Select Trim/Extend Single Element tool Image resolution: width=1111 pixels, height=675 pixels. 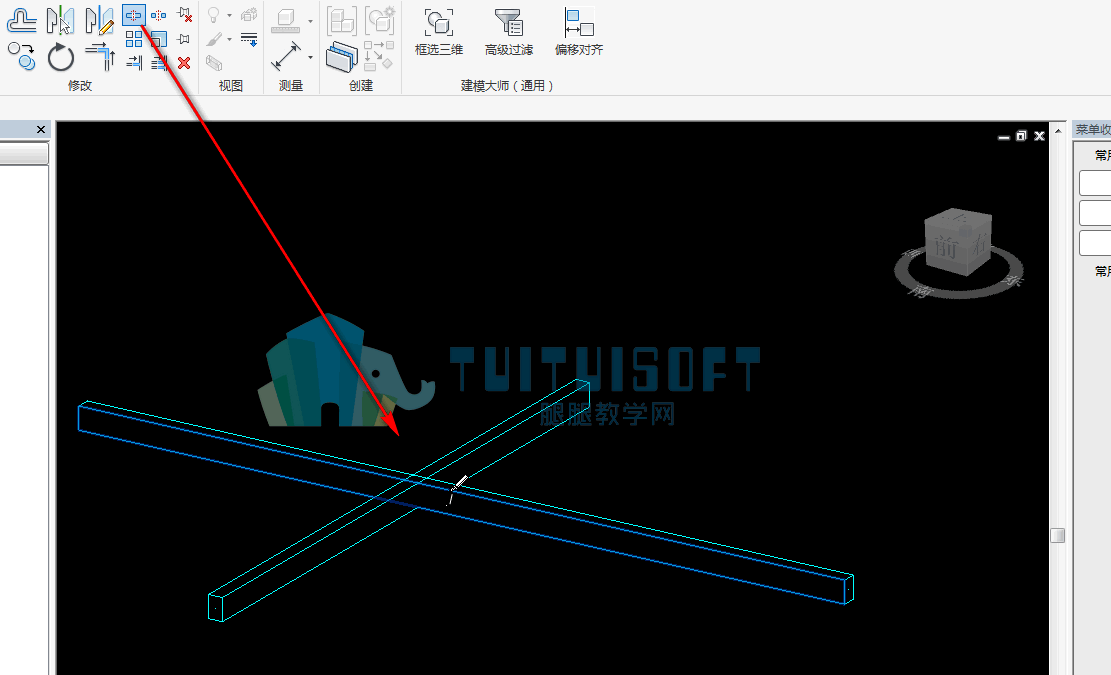pos(133,63)
